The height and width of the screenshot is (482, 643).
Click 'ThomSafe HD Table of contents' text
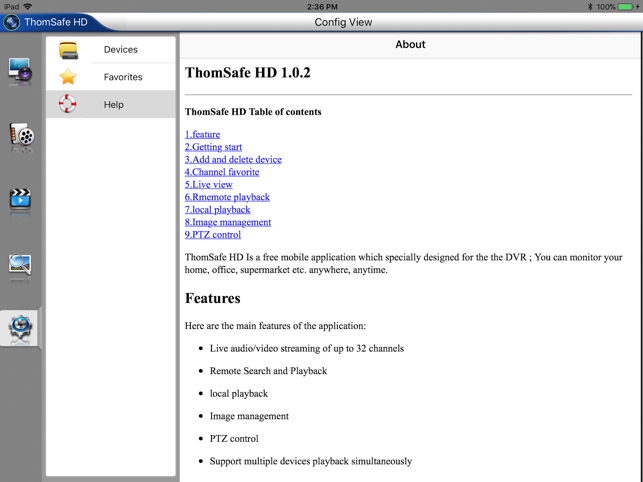[253, 112]
